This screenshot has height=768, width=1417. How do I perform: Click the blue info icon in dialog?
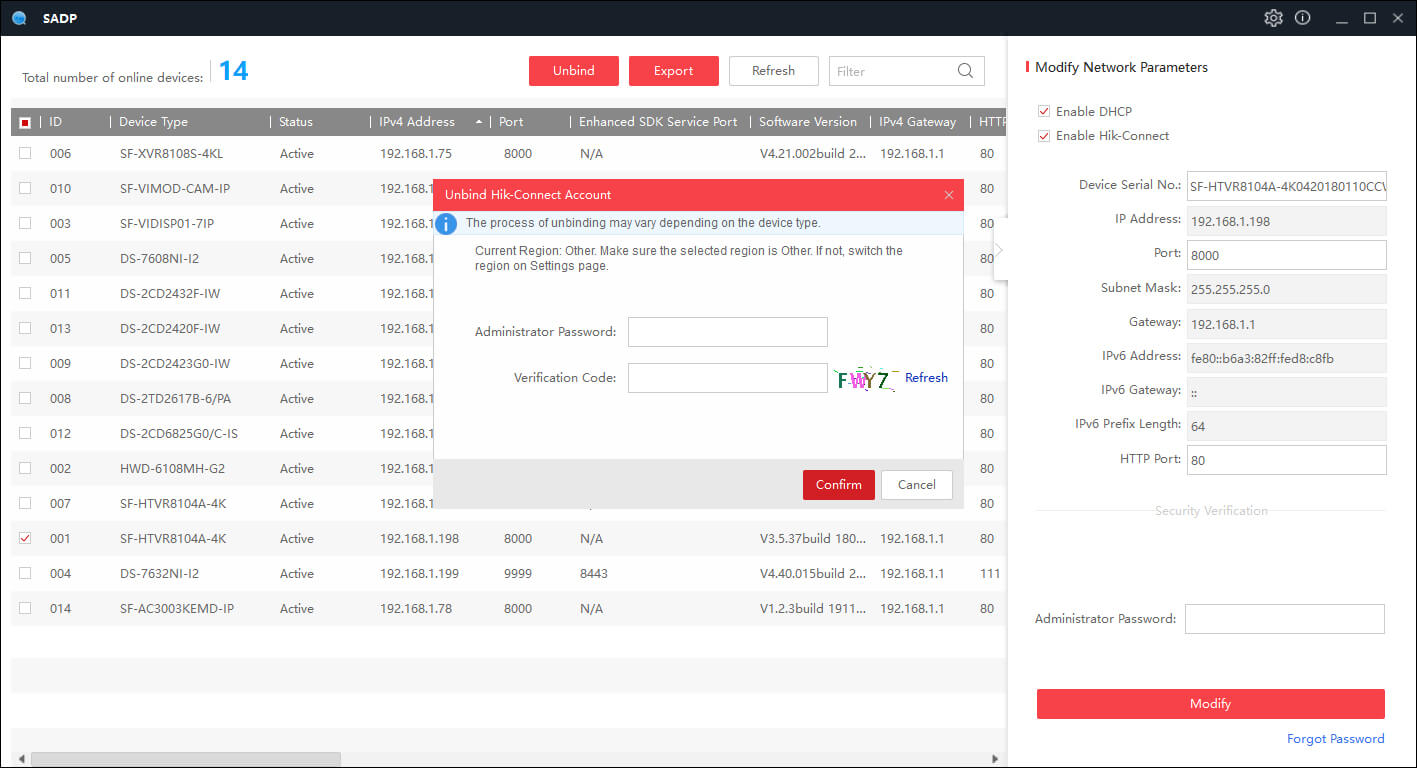pos(448,223)
